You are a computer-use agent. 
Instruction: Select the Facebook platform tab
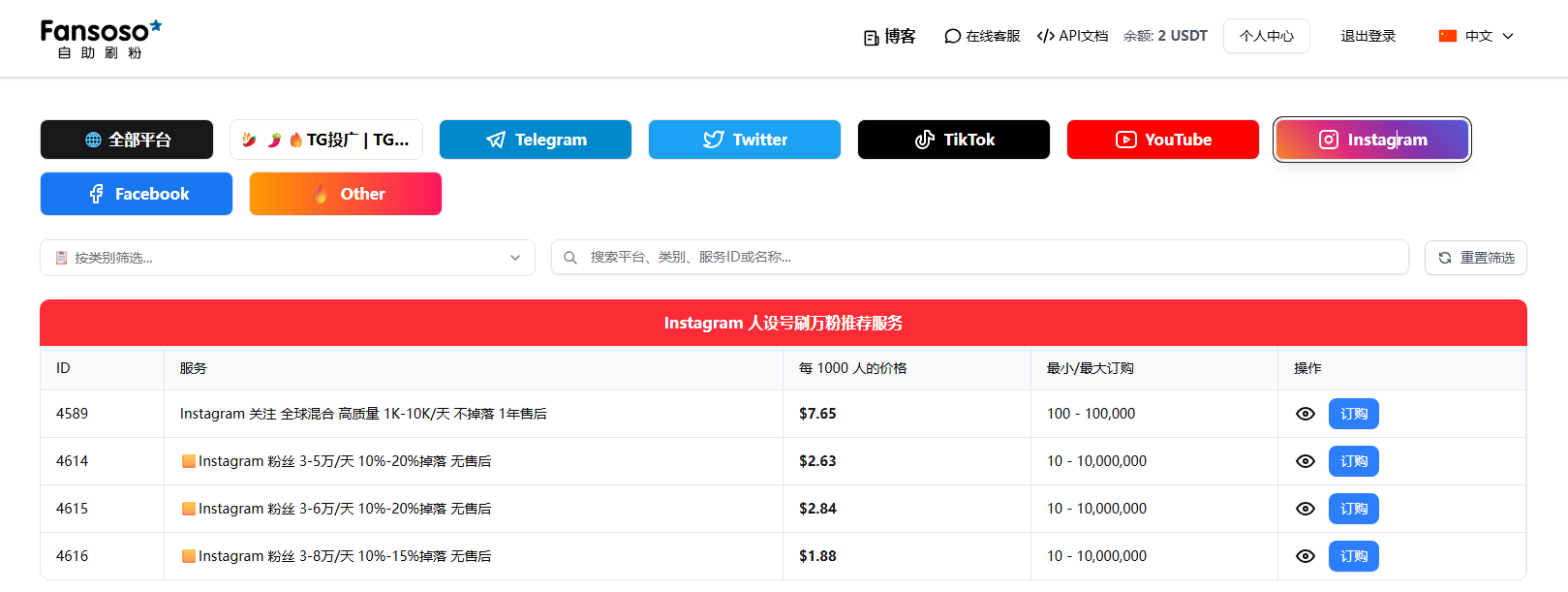pos(137,194)
